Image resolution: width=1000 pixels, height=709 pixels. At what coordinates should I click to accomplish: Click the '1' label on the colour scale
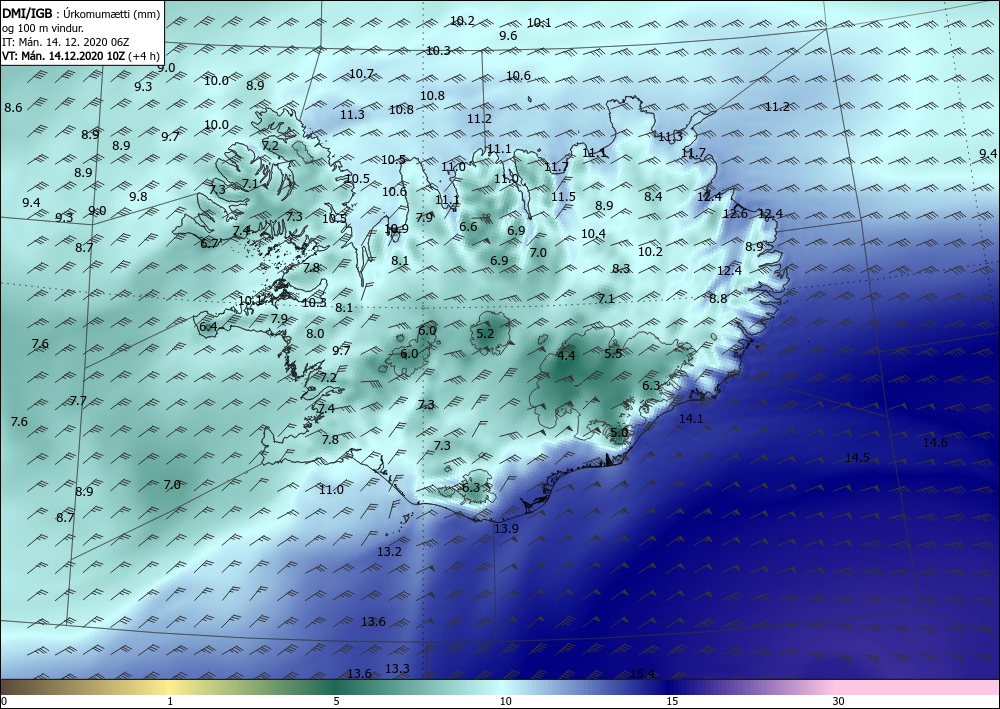coord(170,702)
